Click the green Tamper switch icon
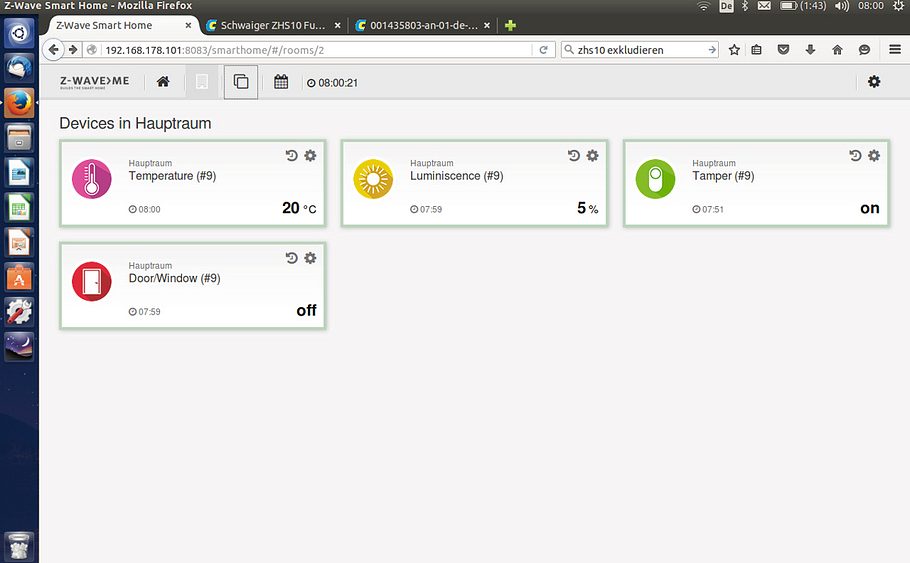 [x=655, y=179]
